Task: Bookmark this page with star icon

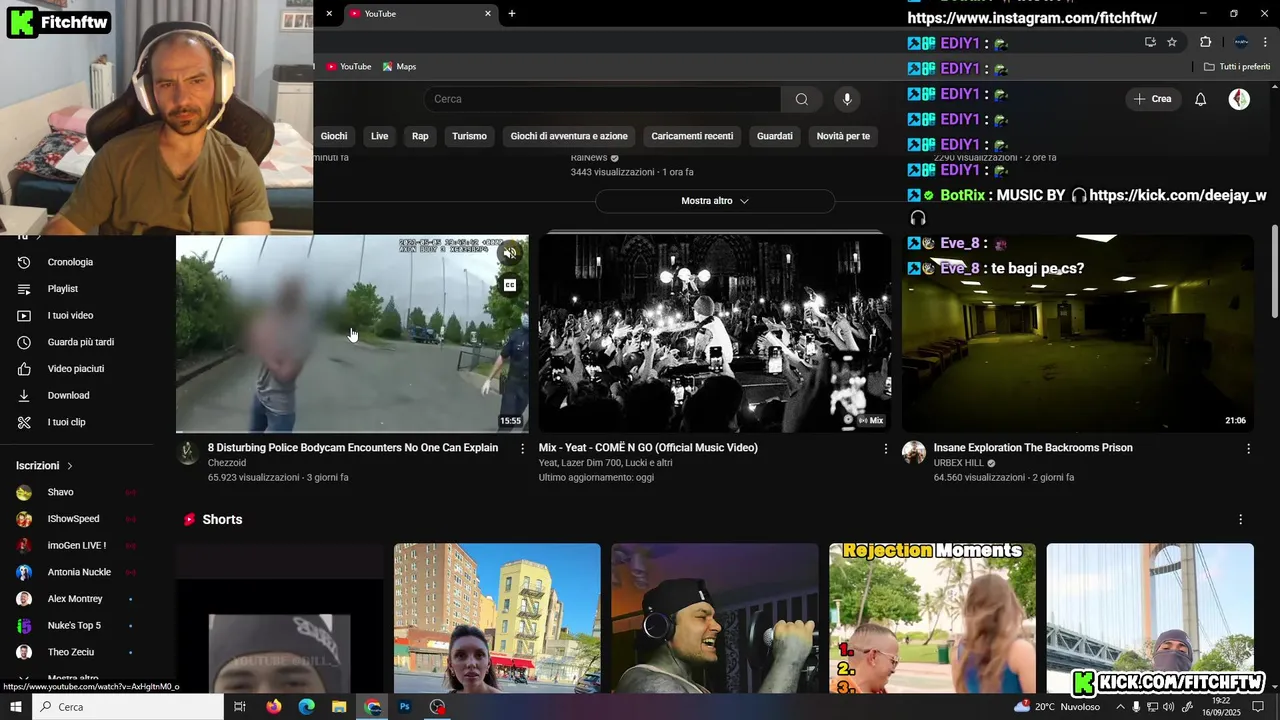Action: coord(1172,42)
